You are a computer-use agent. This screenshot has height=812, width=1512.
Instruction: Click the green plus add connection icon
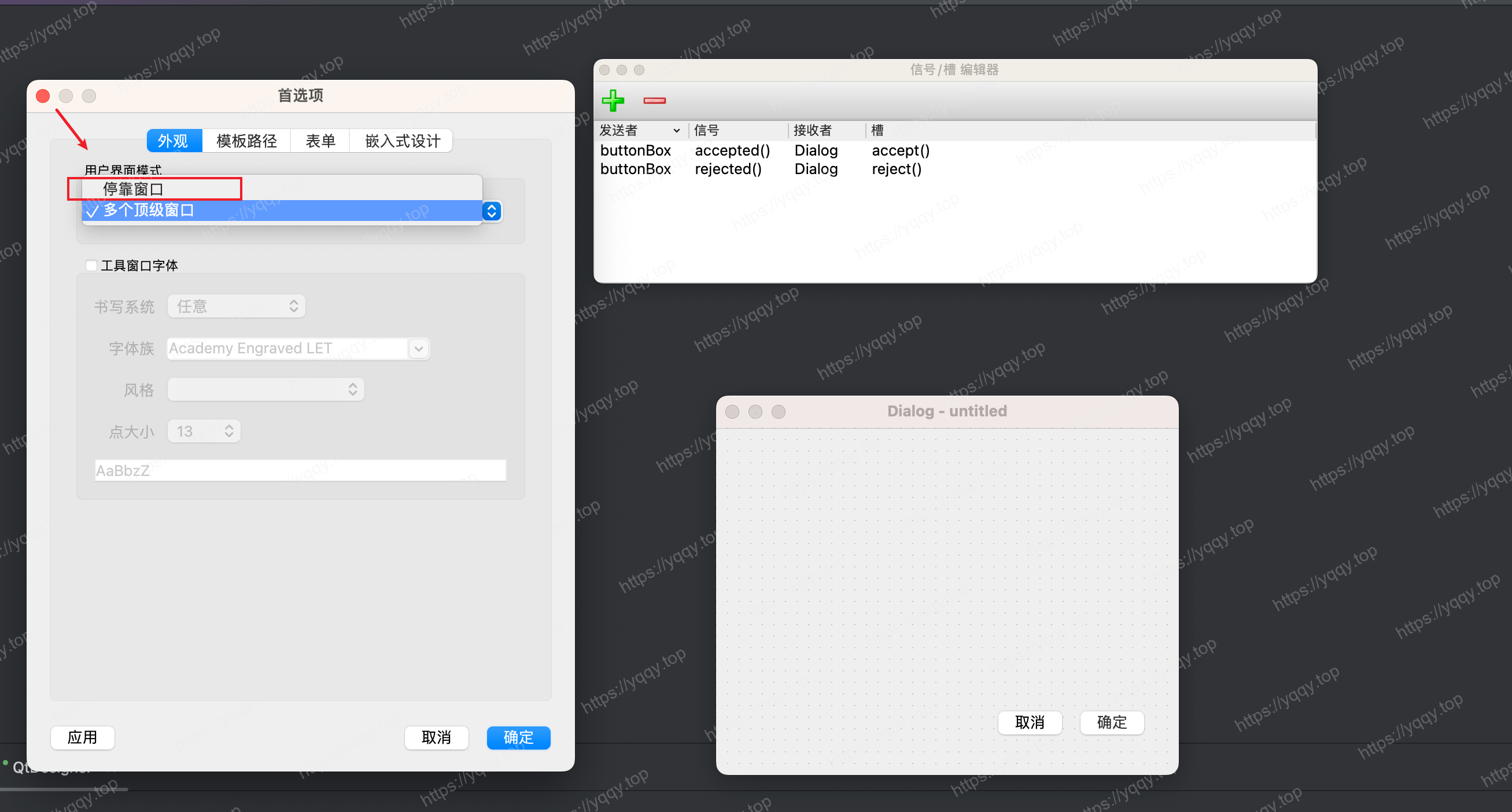pos(613,100)
